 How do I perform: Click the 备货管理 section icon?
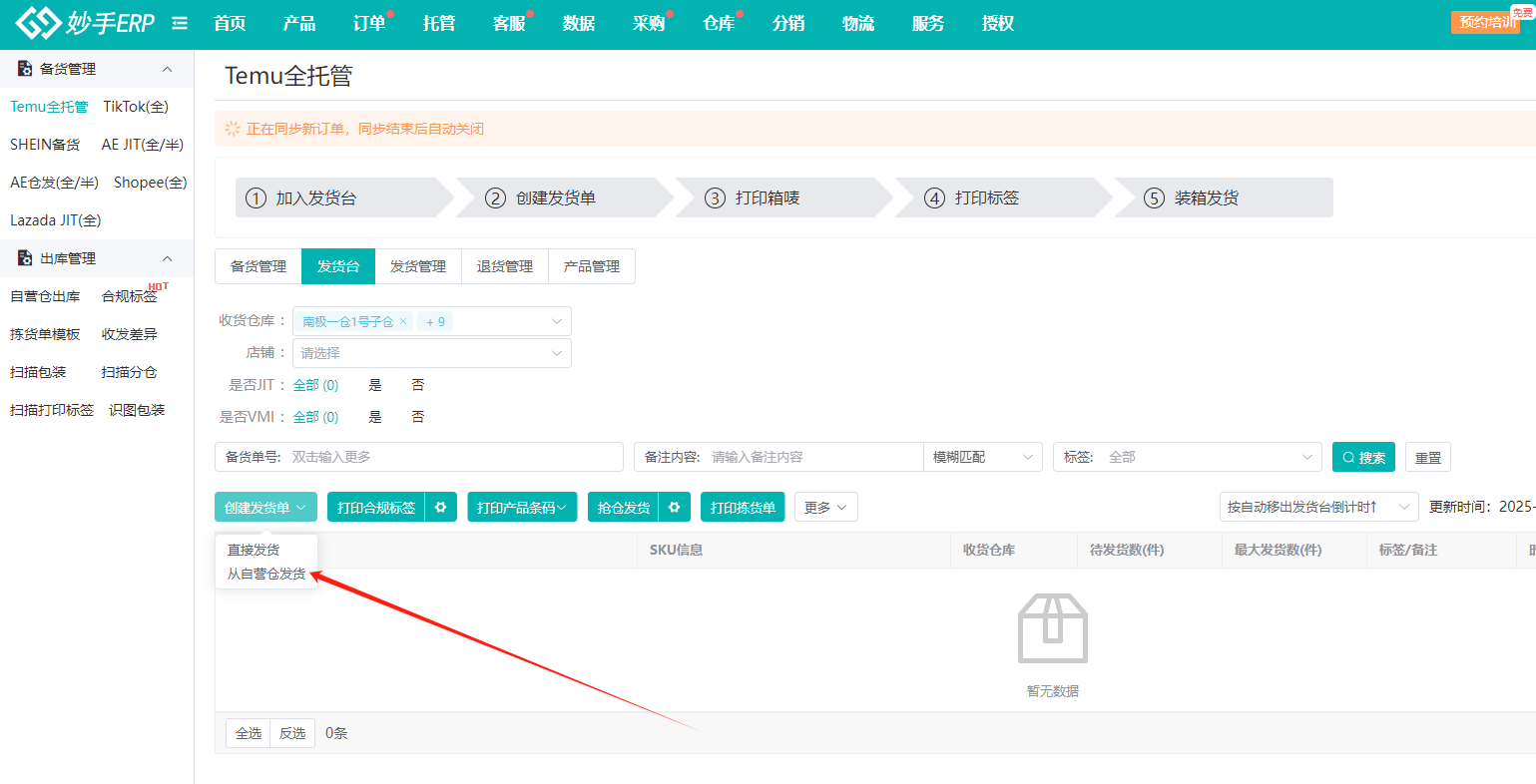(x=25, y=69)
